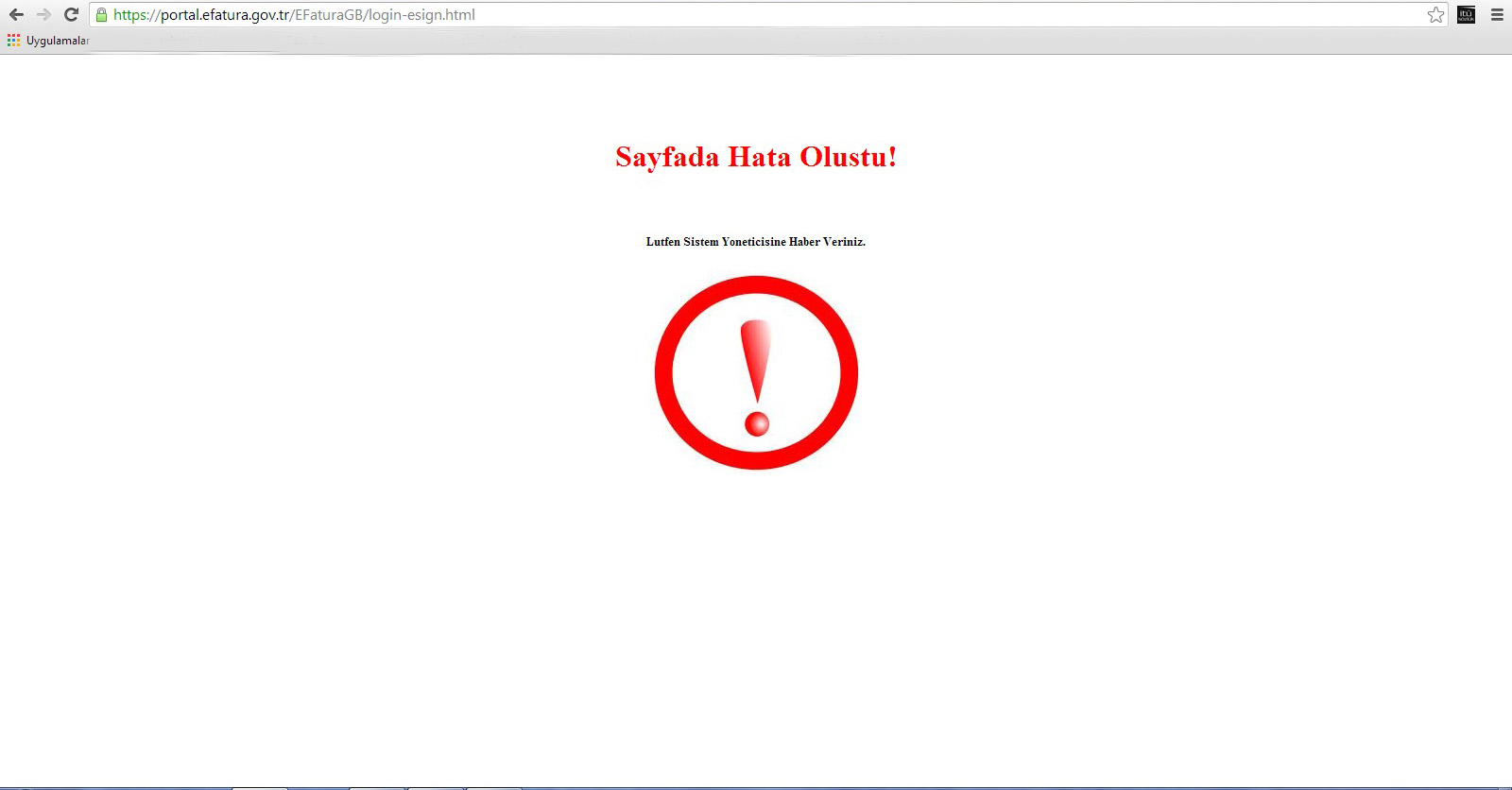Click the login-esign.html part of address

pos(421,15)
